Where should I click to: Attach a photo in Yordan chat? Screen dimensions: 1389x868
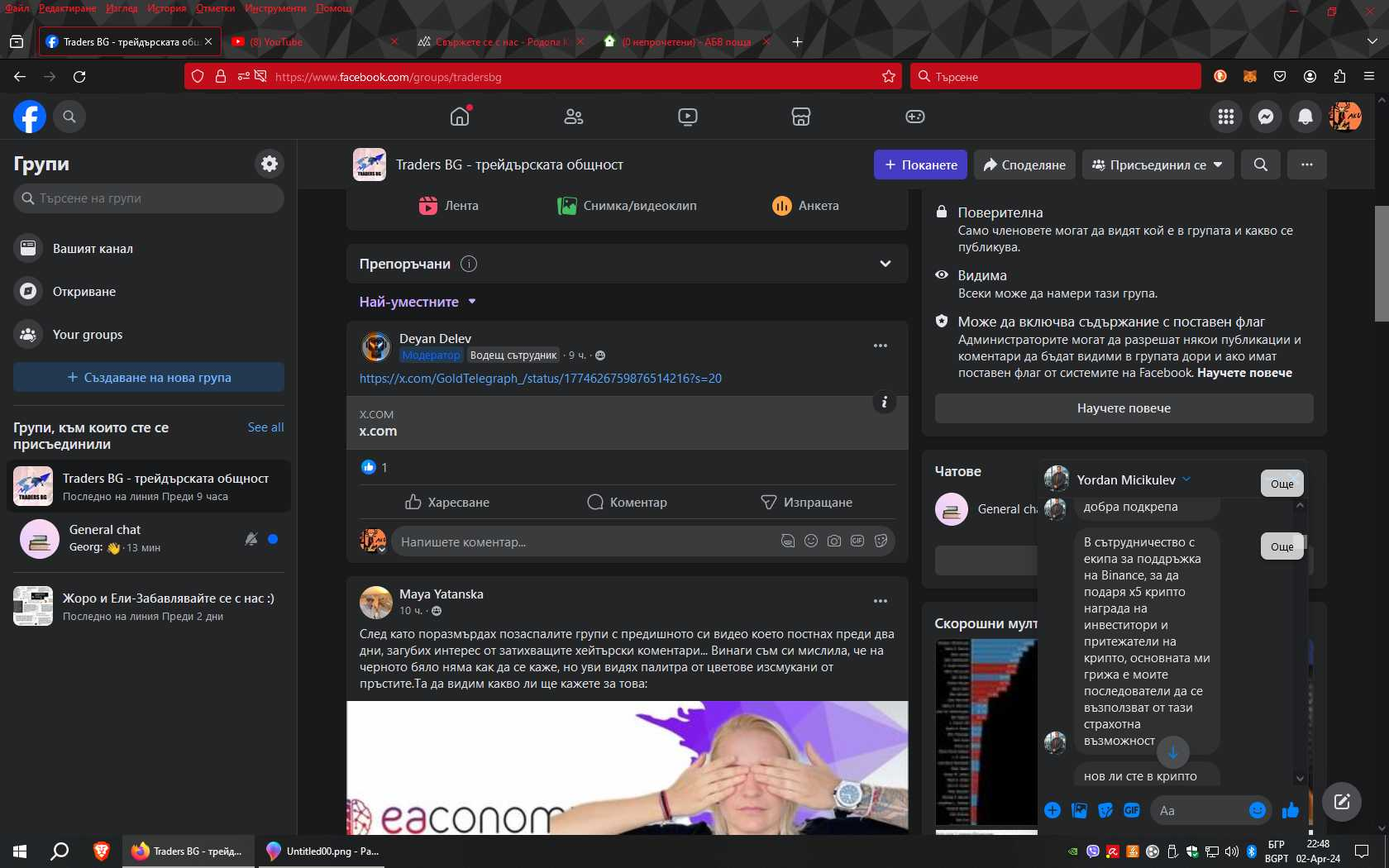point(1079,810)
